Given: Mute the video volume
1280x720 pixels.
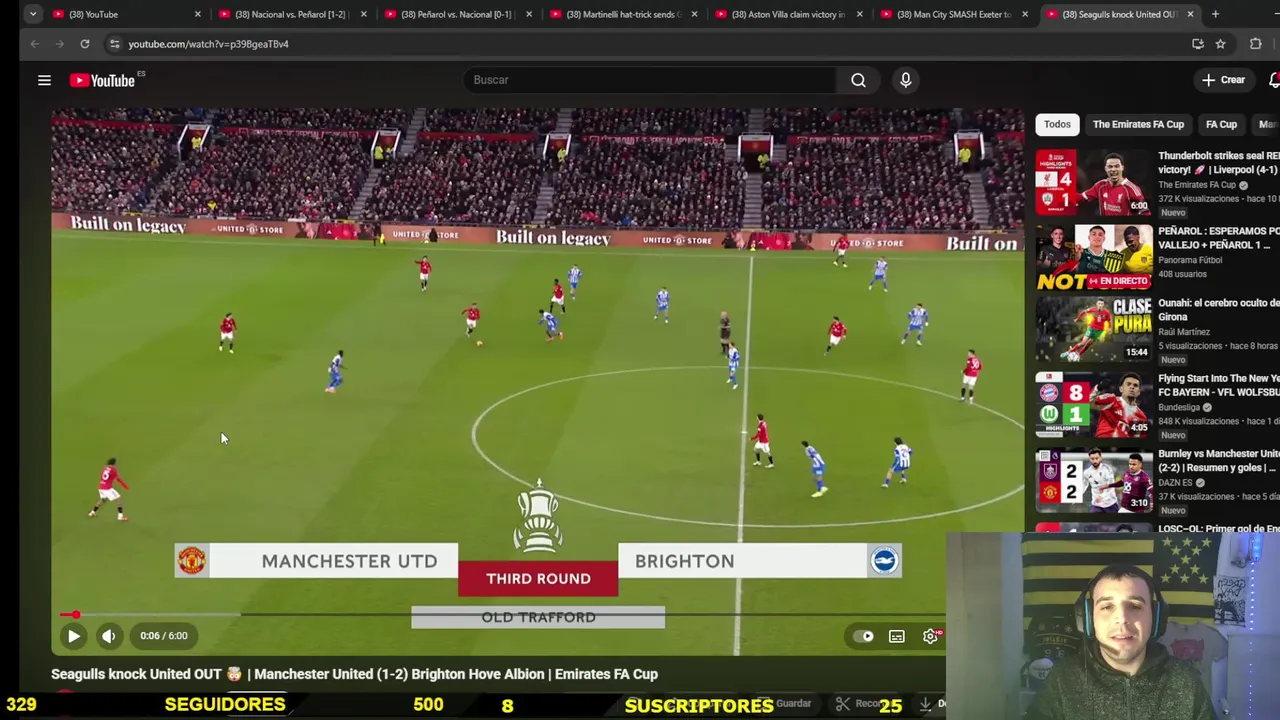Looking at the screenshot, I should (108, 636).
